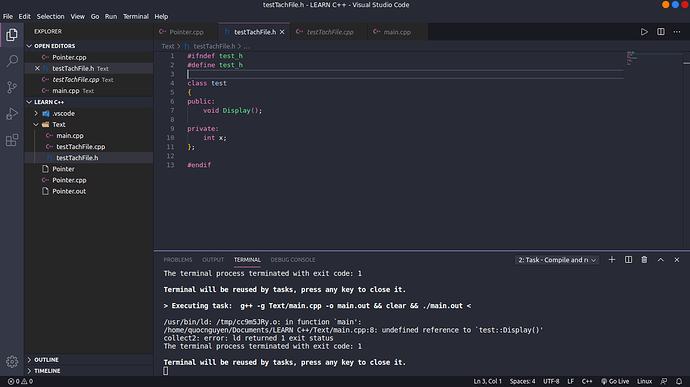
Task: Open the Source Control view
Action: [x=12, y=87]
